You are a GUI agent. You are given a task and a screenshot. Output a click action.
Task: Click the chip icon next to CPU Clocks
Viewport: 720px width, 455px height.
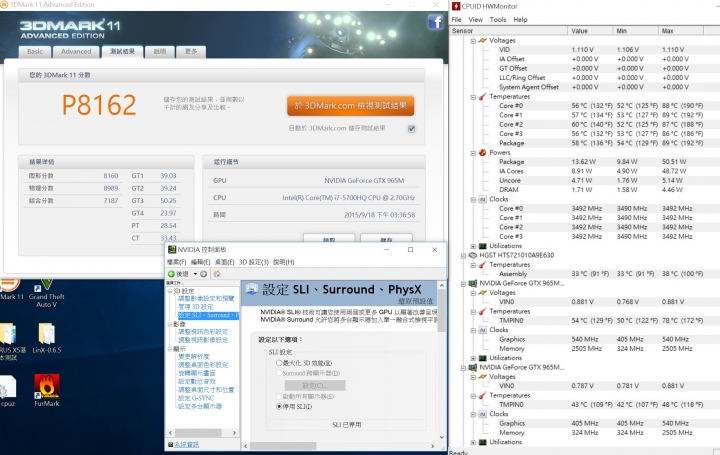point(482,199)
